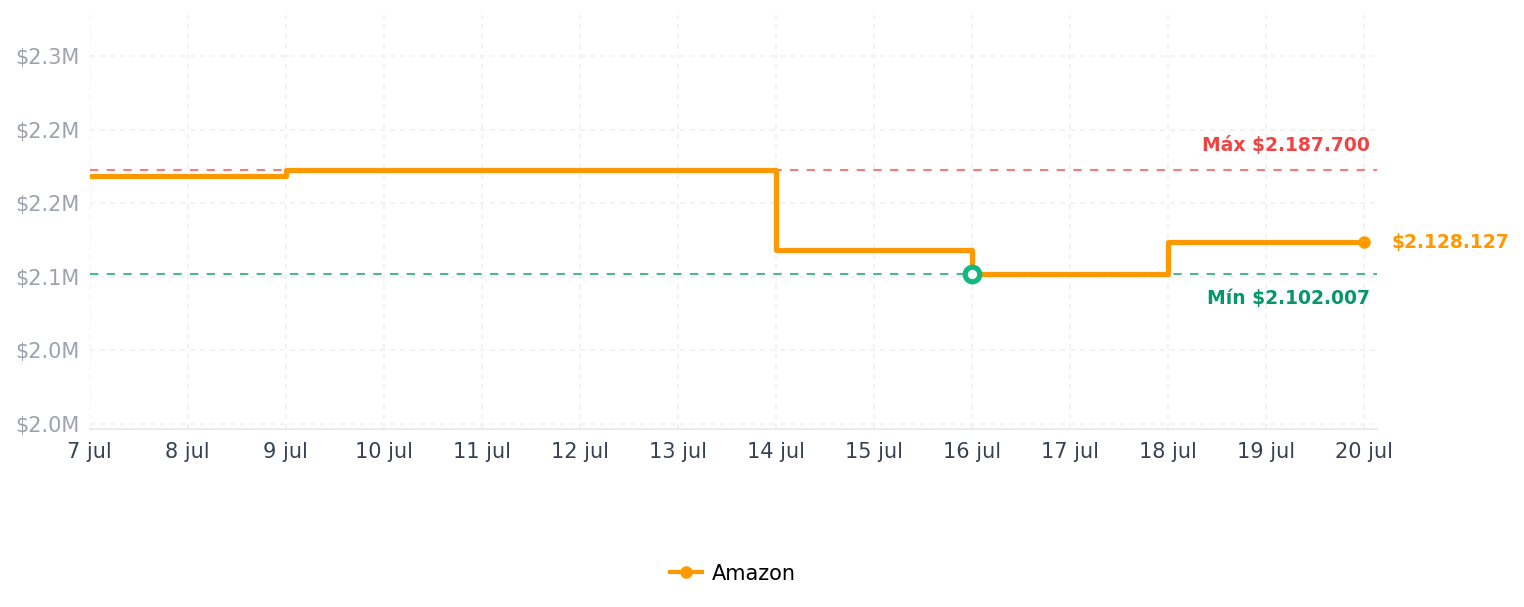Viewport: 1524px width, 607px height.
Task: Select the green minimum price marker
Action: tap(972, 274)
